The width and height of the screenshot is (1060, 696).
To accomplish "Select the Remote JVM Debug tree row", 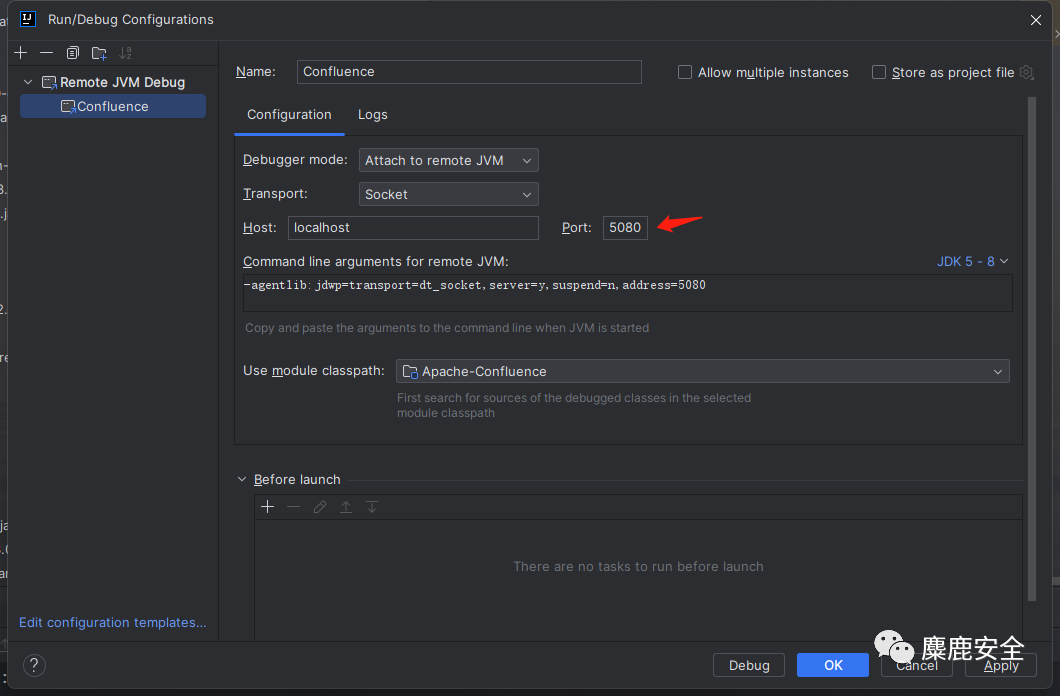I will click(x=113, y=82).
